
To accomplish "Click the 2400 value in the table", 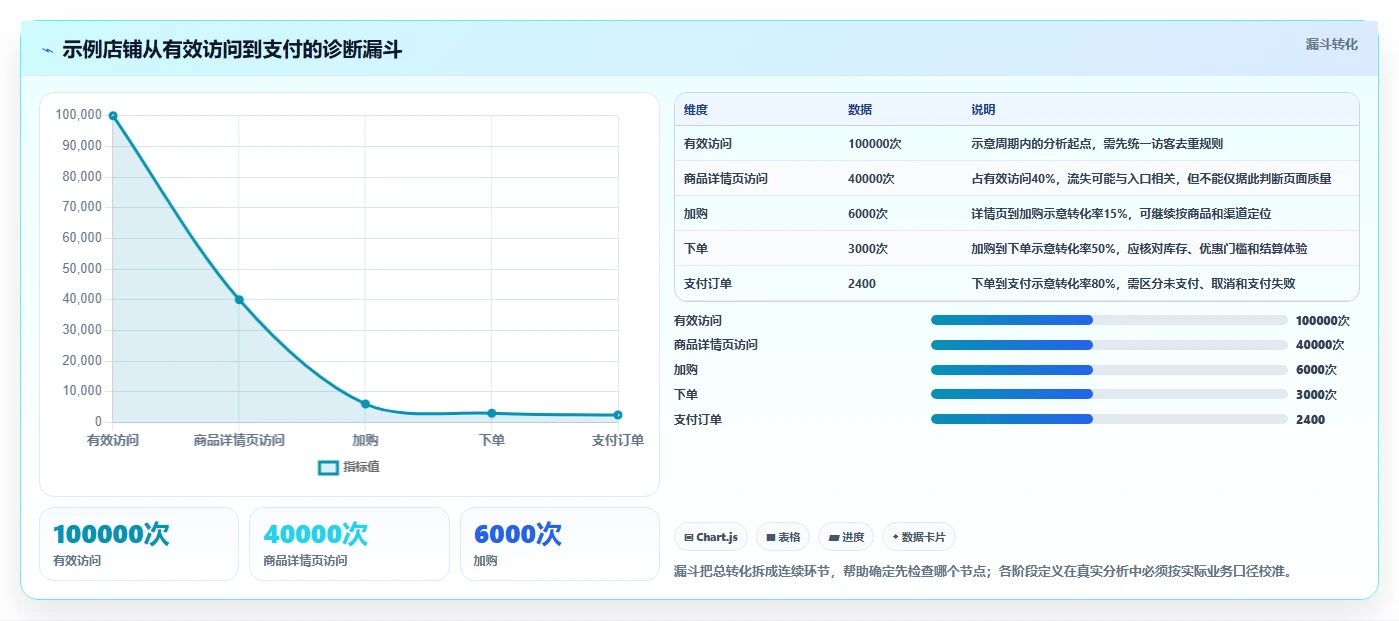I will click(x=862, y=284).
